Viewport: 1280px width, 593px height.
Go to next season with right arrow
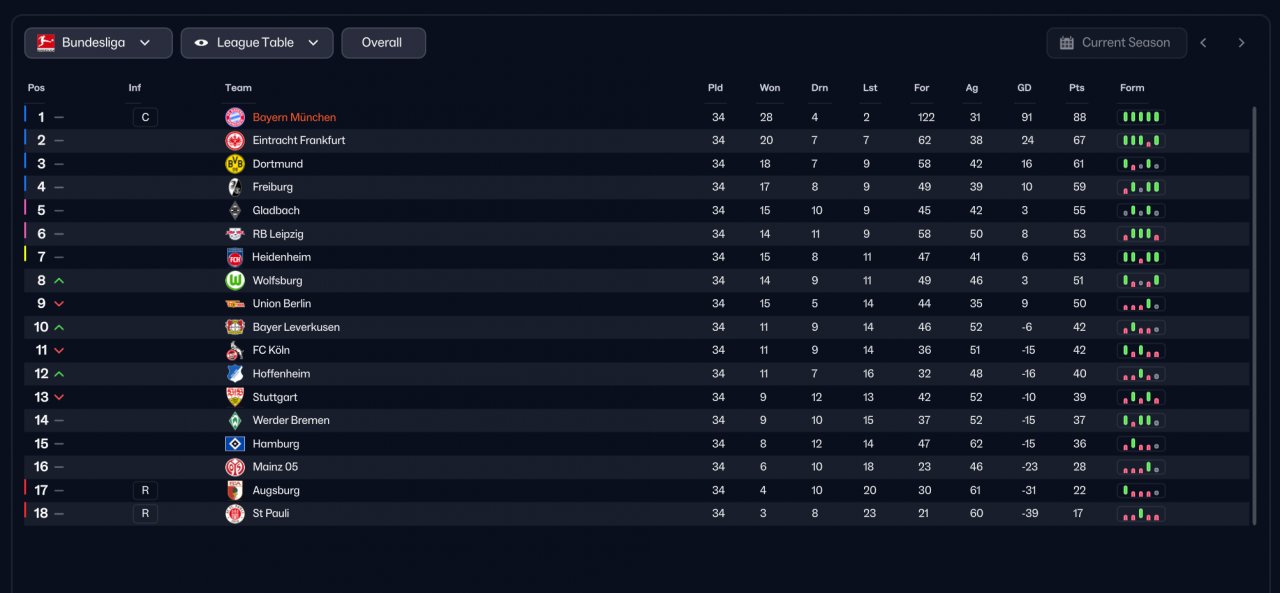1242,43
